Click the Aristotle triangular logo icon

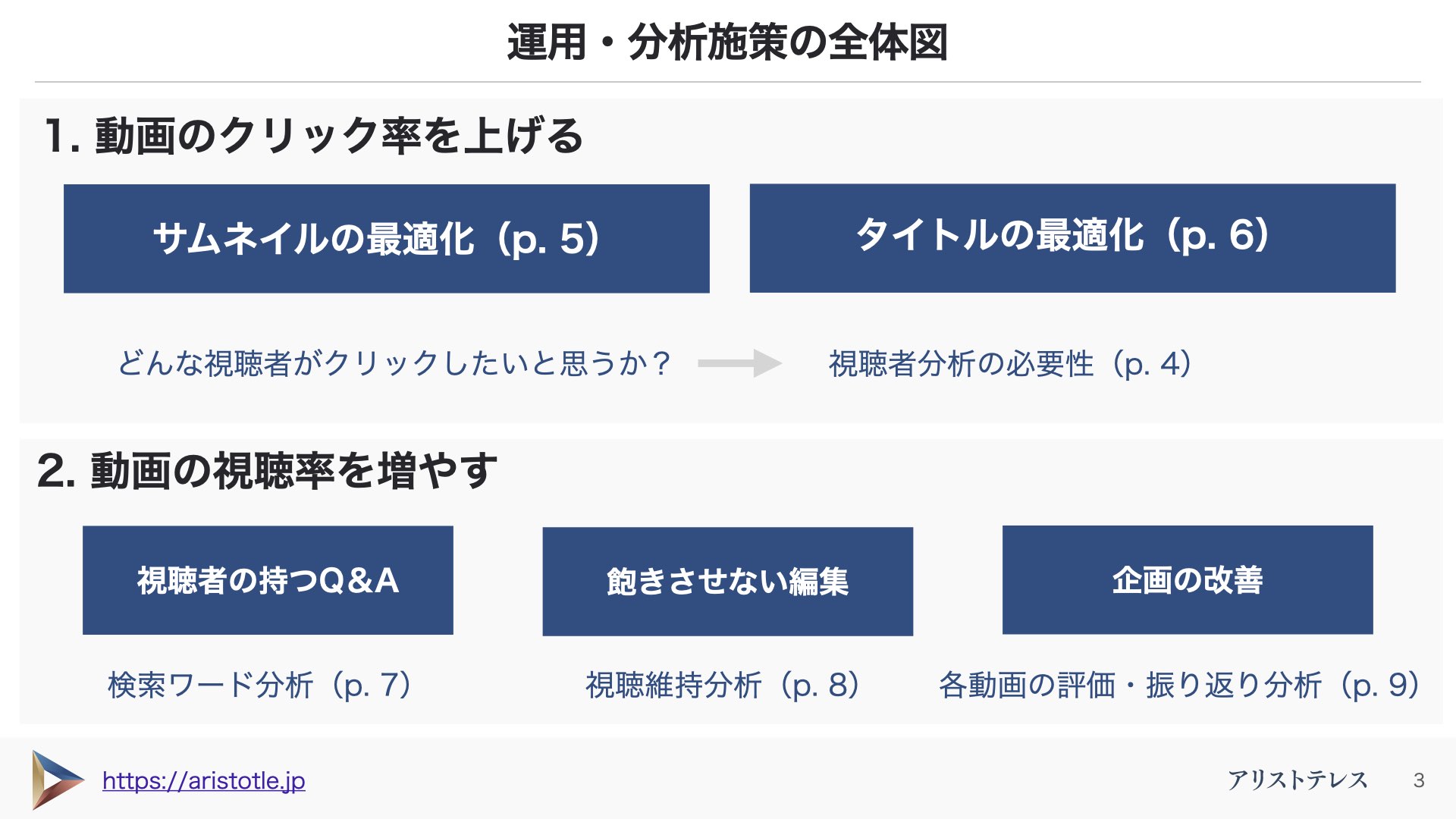[x=57, y=780]
